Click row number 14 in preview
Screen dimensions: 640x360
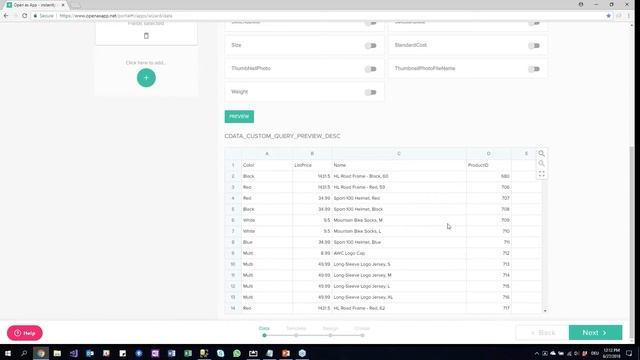point(233,308)
